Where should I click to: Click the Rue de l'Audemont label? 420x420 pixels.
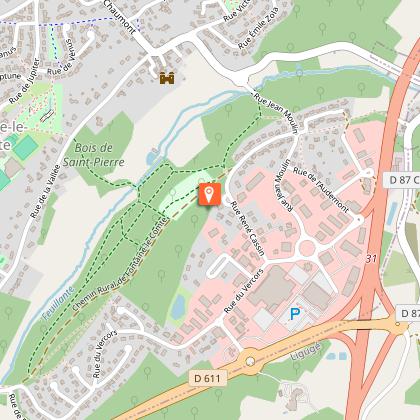coord(321,190)
